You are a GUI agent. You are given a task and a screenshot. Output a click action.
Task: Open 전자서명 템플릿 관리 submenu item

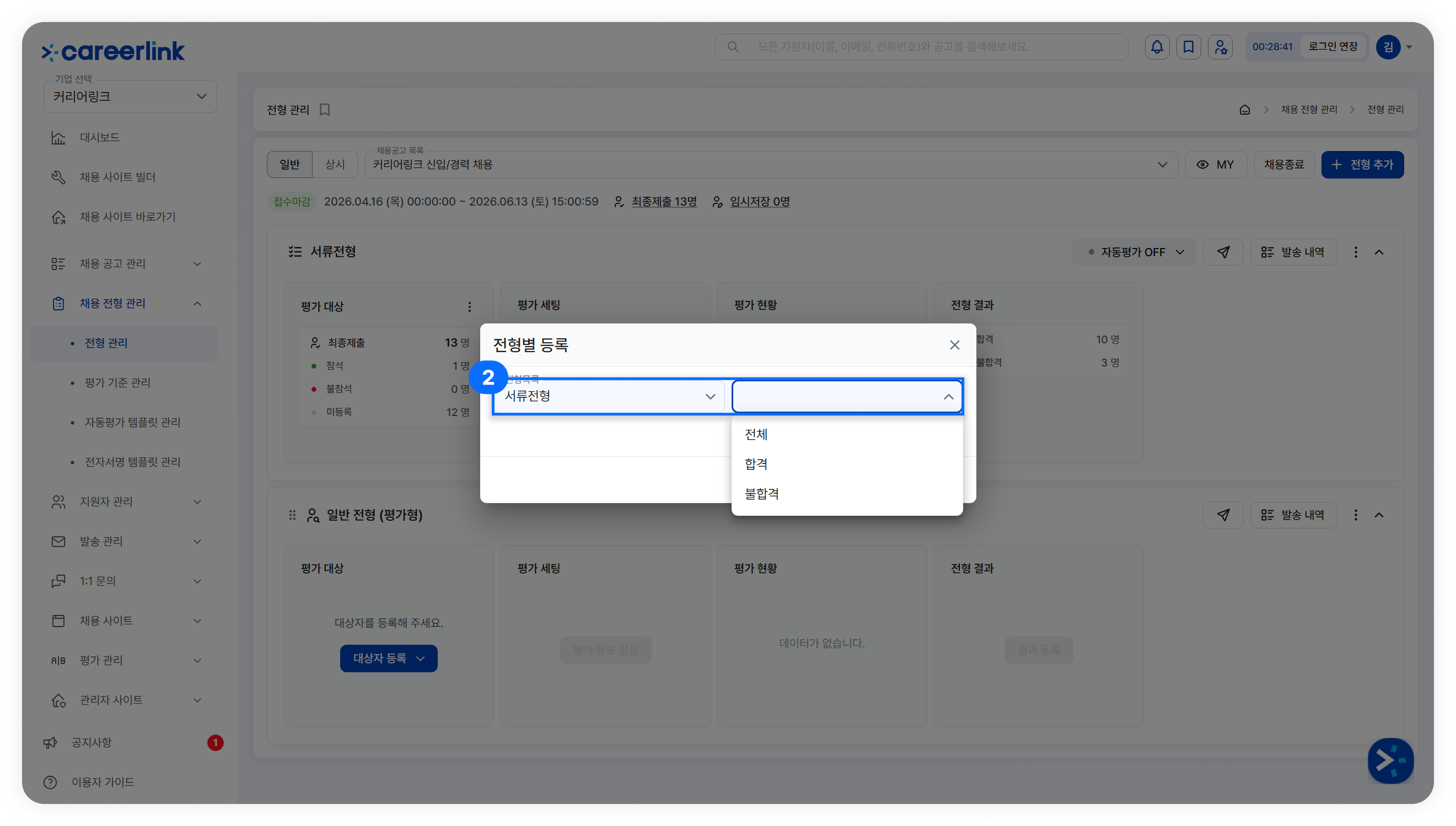point(132,462)
